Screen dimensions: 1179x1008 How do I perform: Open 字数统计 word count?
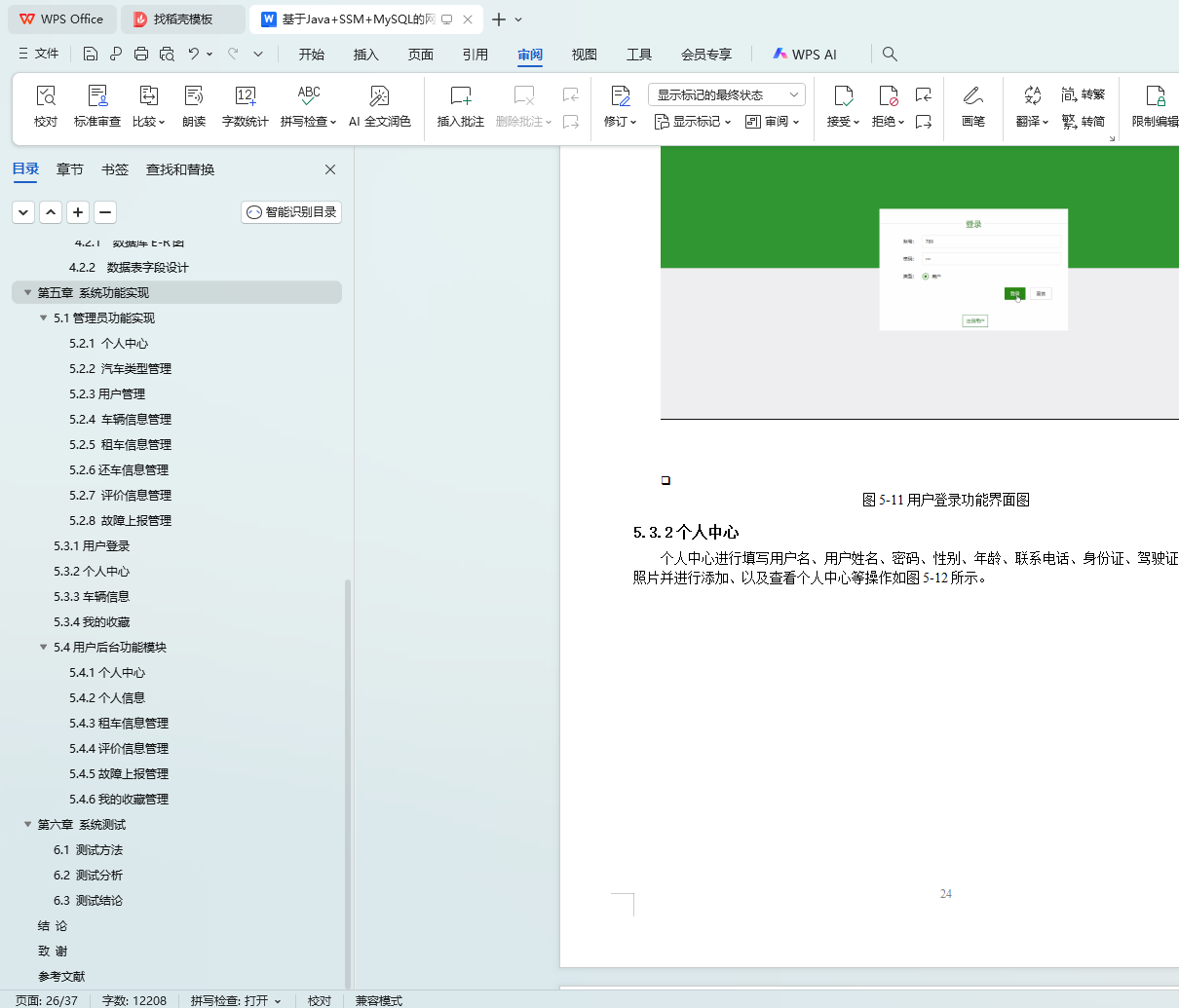click(x=245, y=106)
